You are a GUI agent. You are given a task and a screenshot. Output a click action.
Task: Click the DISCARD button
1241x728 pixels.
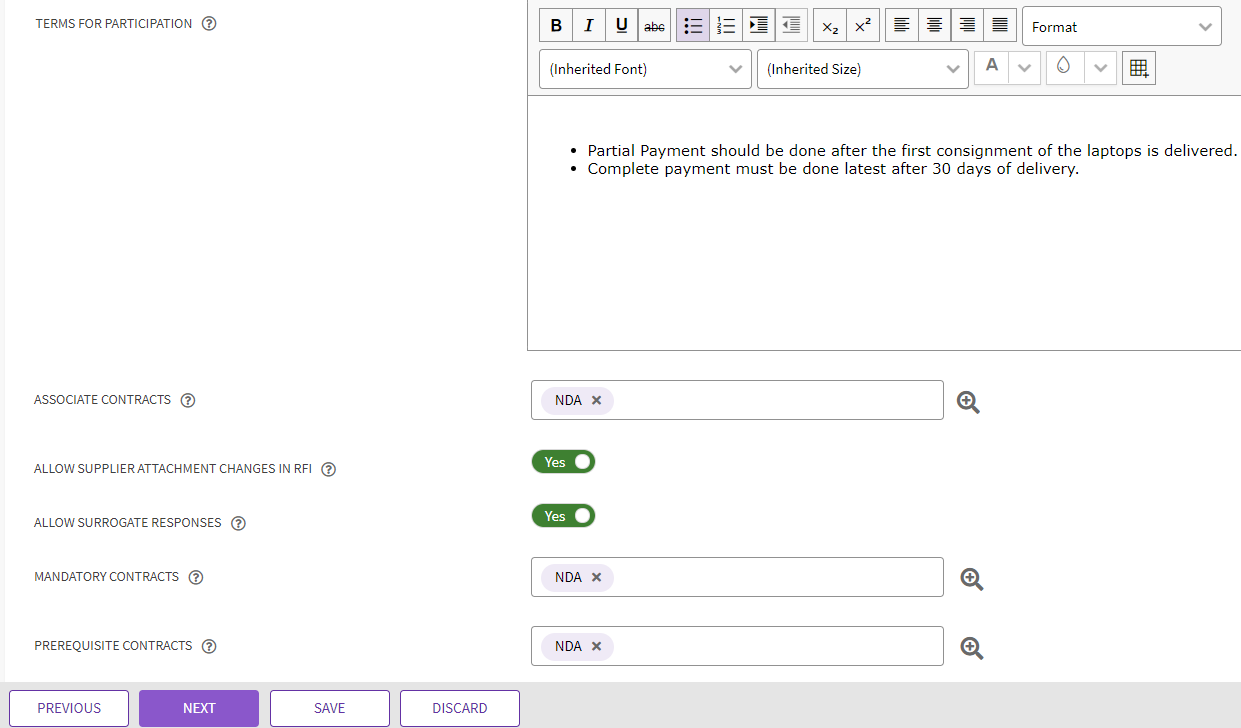[460, 708]
